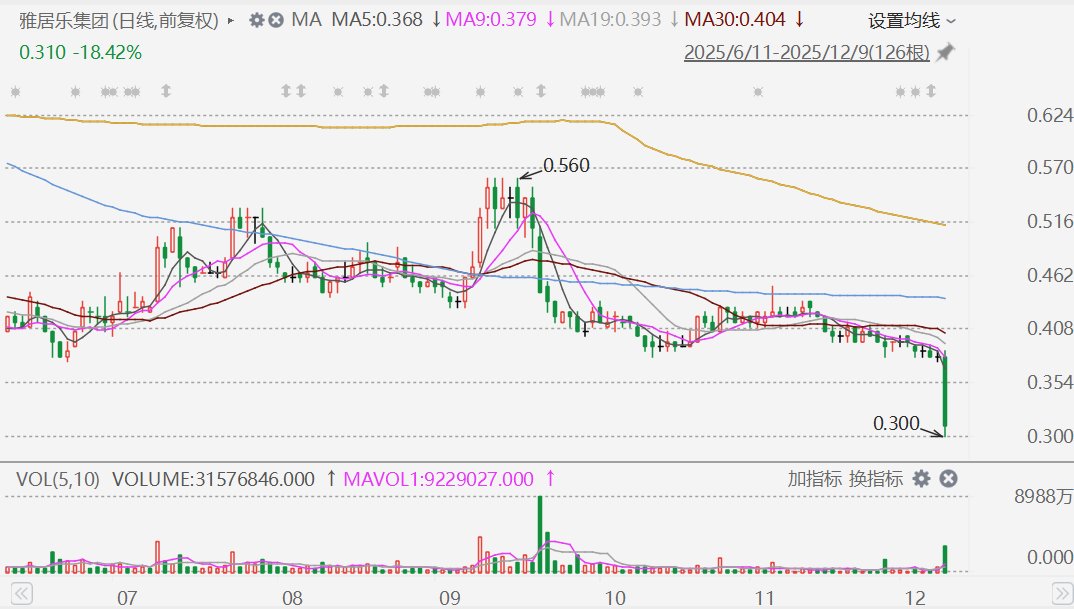1074x609 pixels.
Task: Select the MA9:0.379 moving average label
Action: click(x=491, y=19)
